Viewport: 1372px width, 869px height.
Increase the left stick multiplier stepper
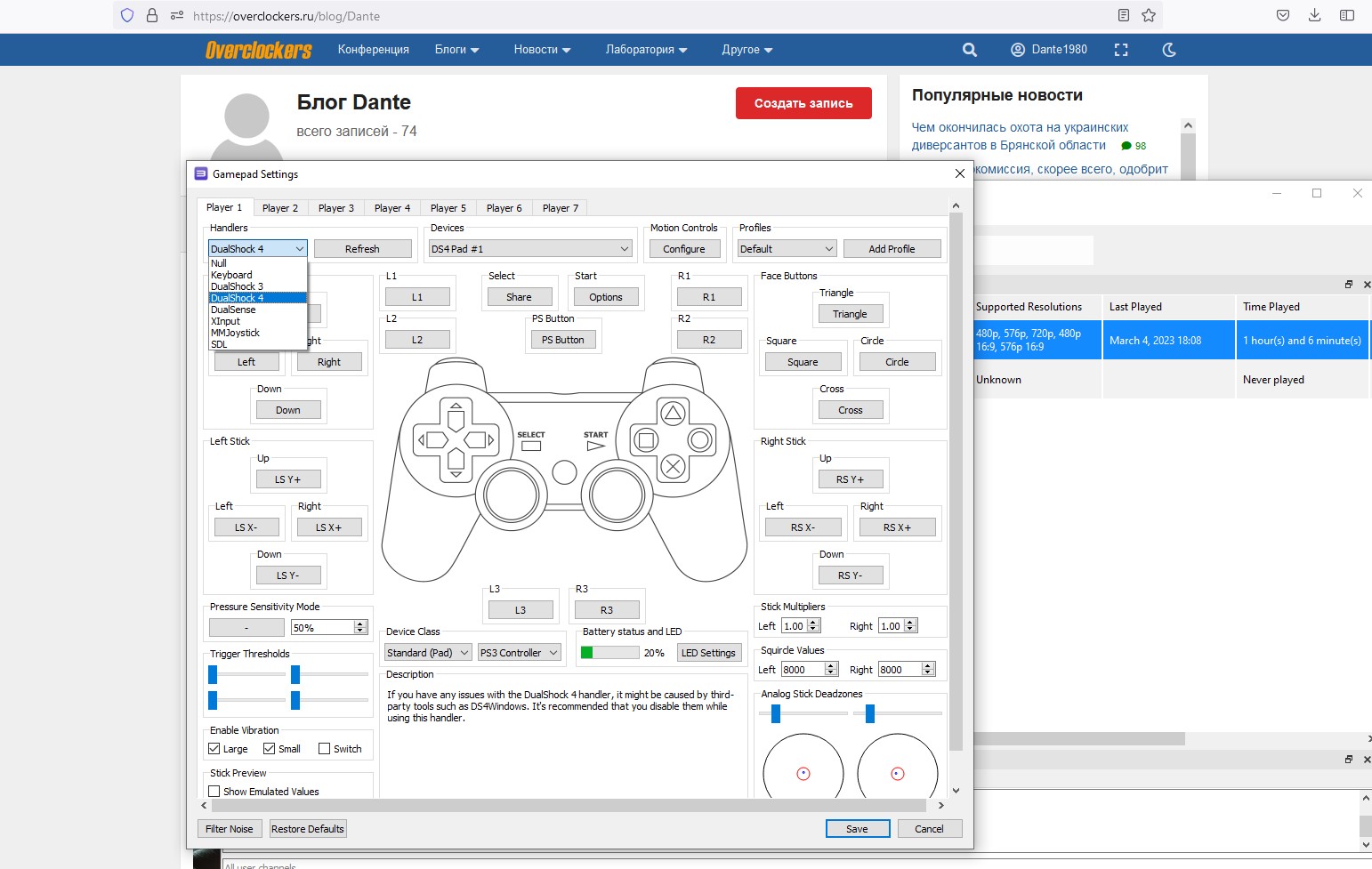[x=813, y=623]
